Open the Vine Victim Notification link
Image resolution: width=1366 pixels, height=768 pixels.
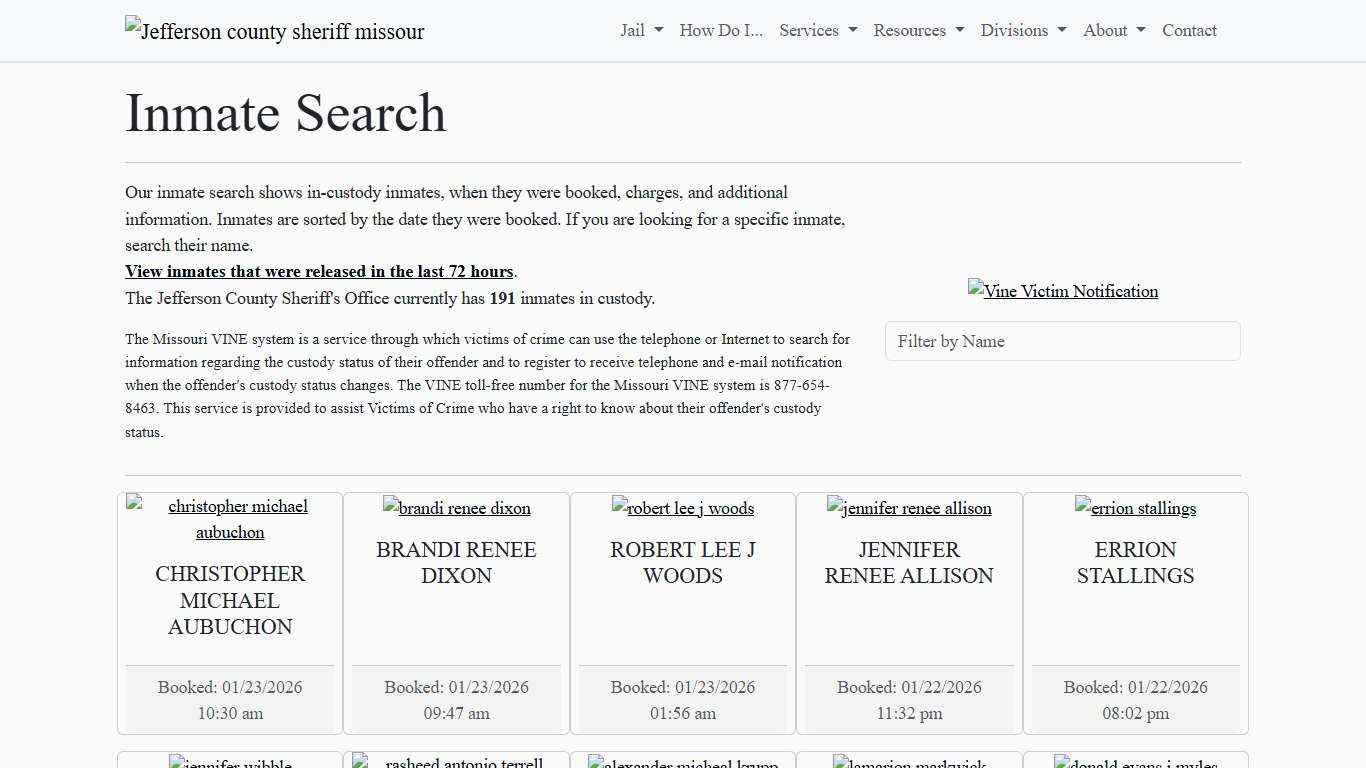pos(1062,291)
